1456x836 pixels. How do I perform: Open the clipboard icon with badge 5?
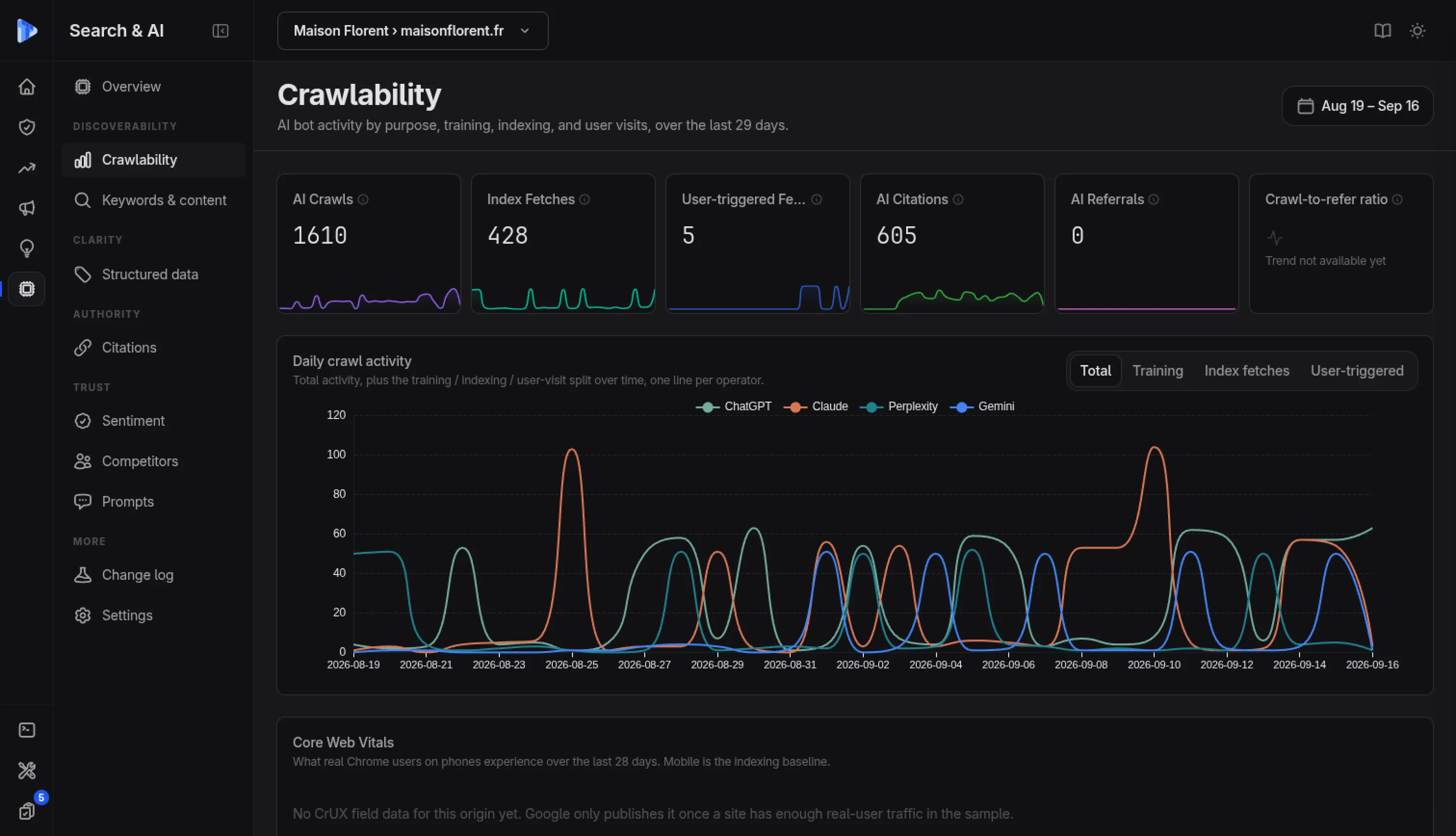pyautogui.click(x=26, y=811)
